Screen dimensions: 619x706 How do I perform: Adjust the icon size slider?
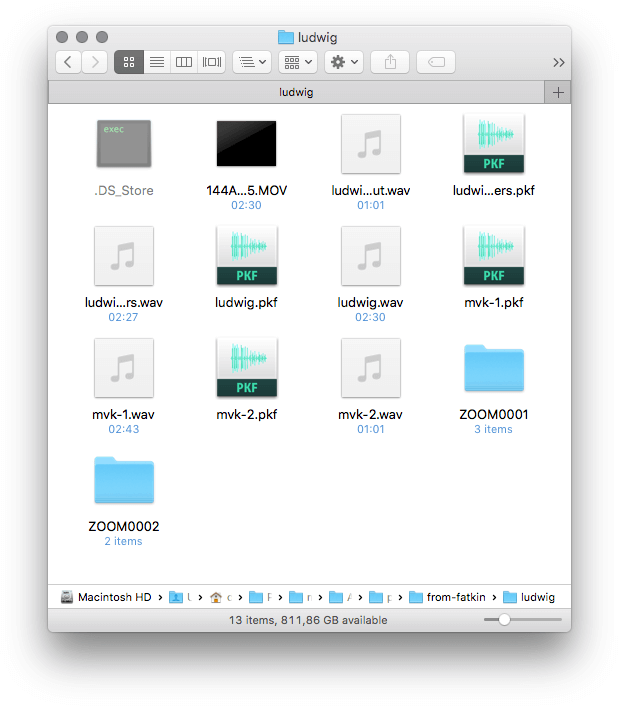point(504,620)
